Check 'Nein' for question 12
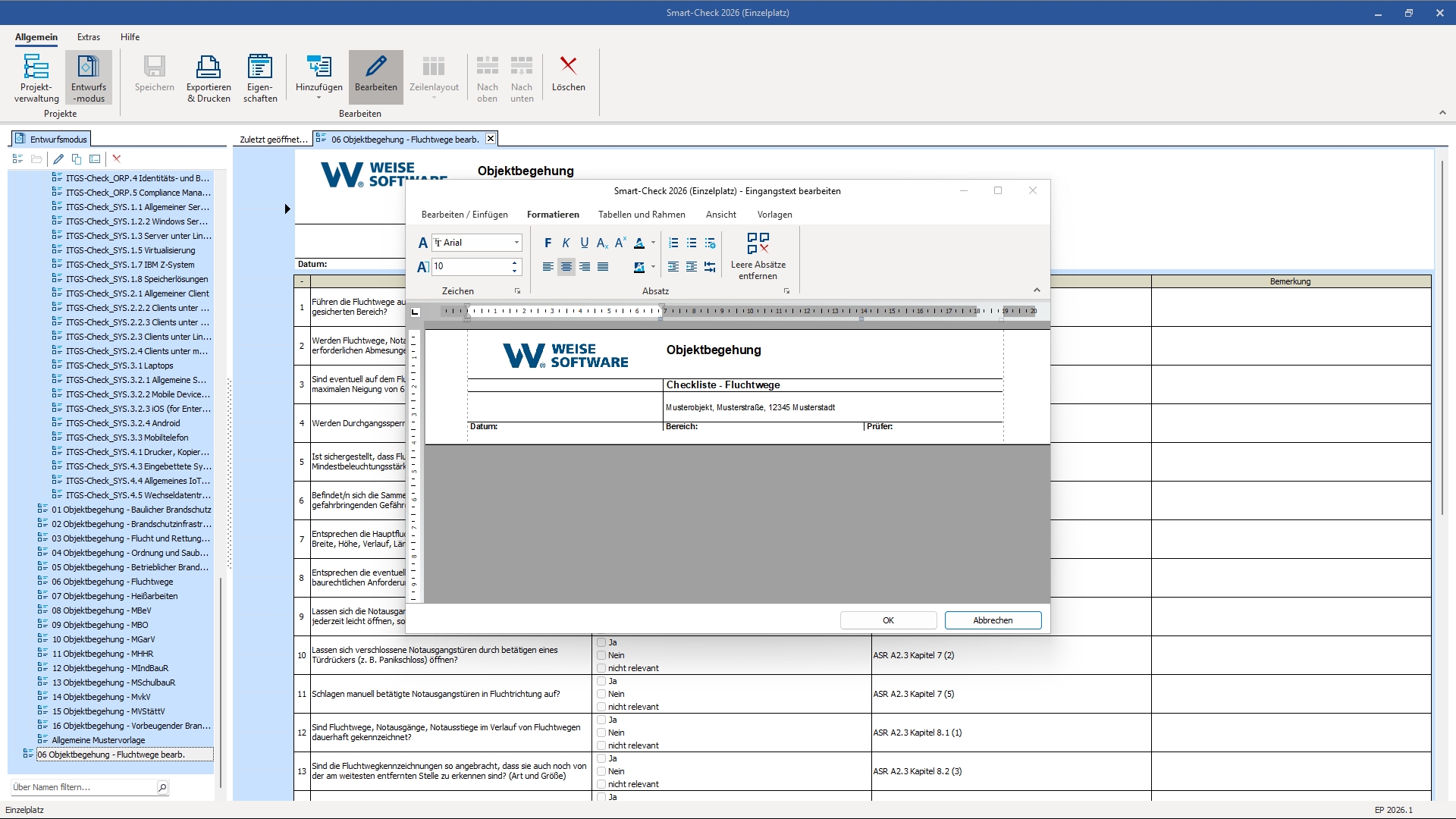Image resolution: width=1456 pixels, height=819 pixels. click(601, 733)
